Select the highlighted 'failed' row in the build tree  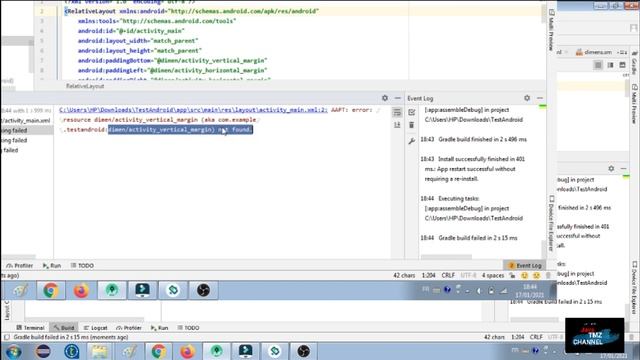(x=26, y=130)
